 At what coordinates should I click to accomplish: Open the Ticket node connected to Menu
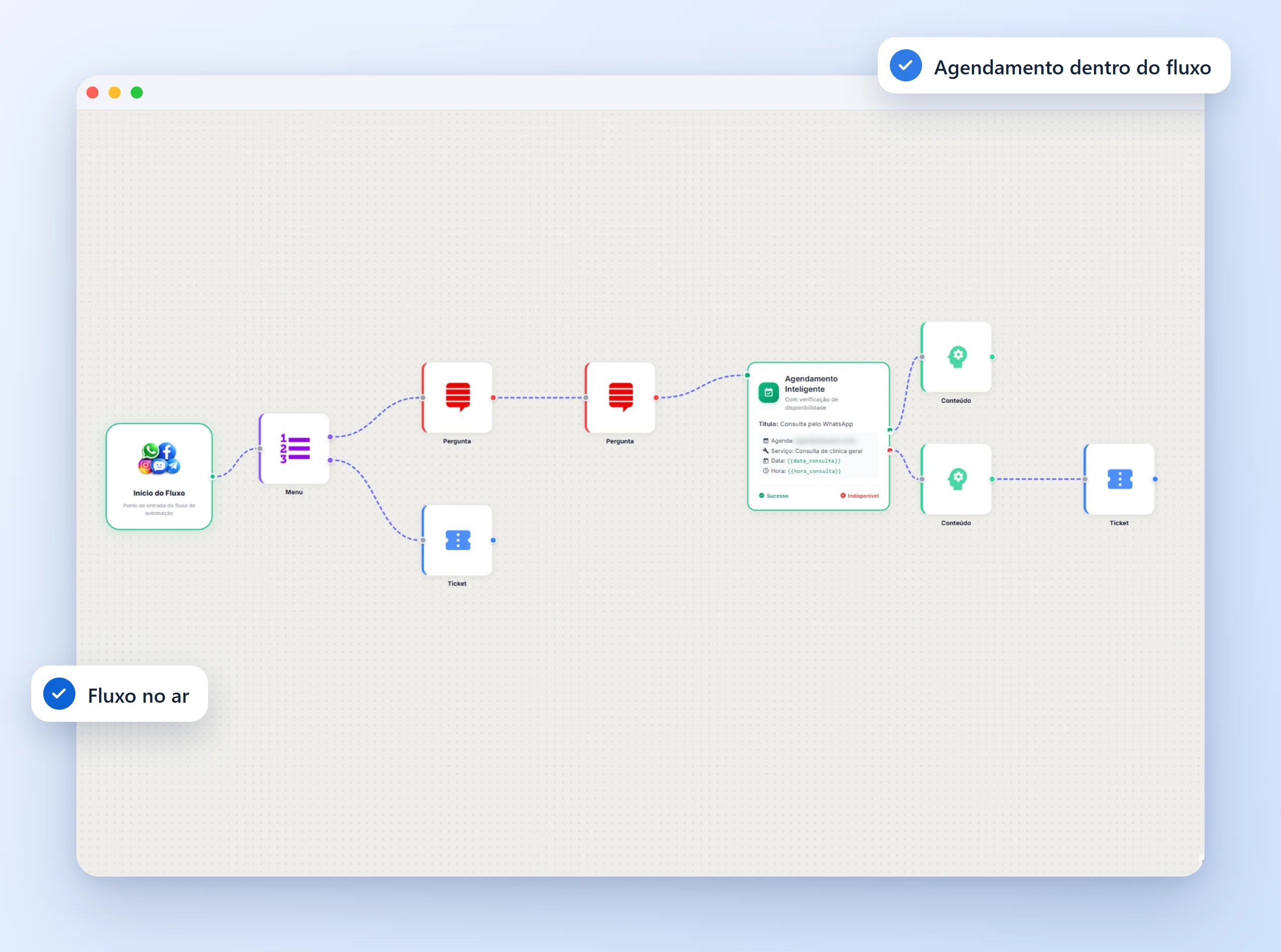pos(457,540)
